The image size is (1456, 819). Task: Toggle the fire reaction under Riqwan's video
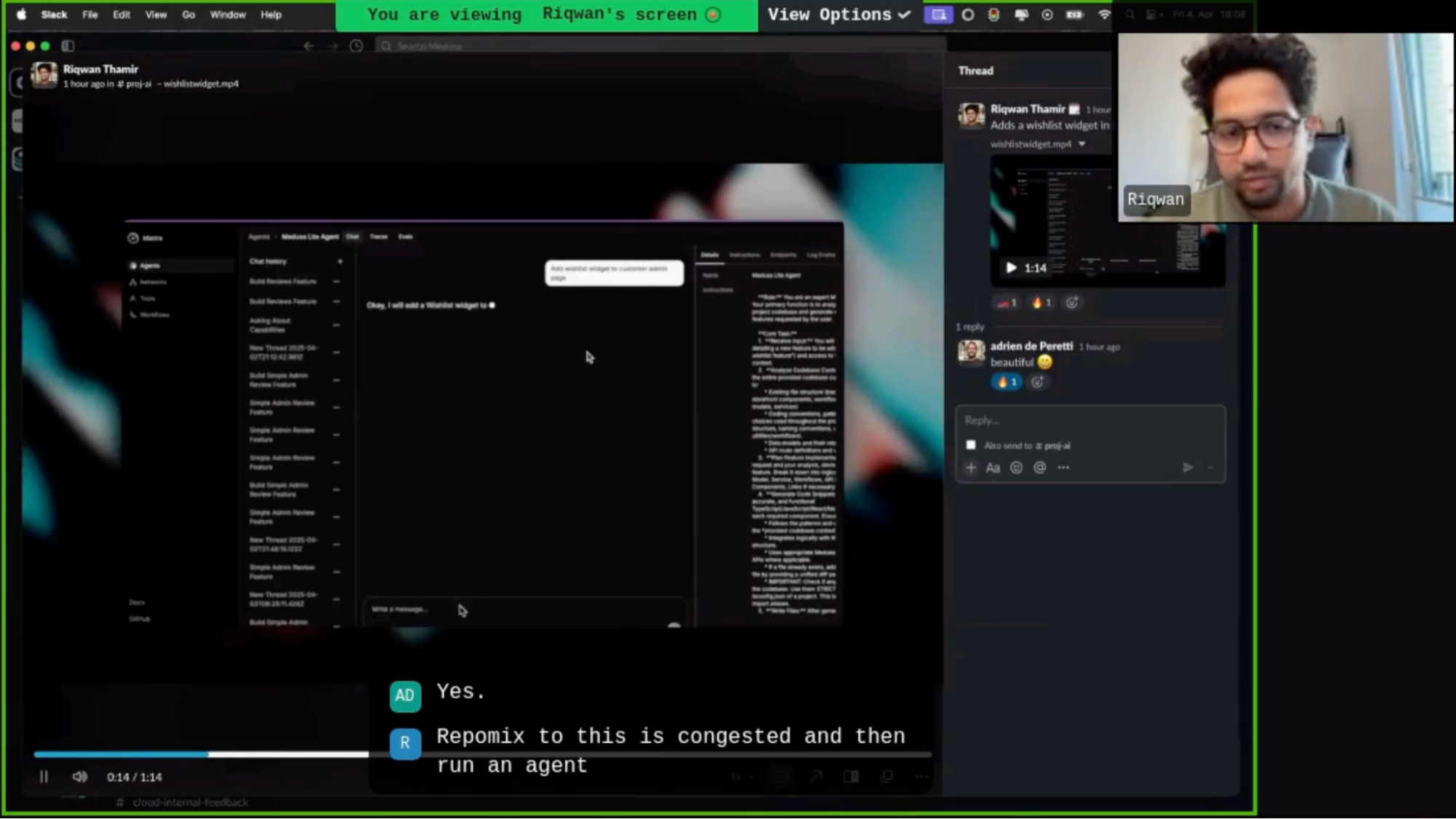click(1041, 302)
